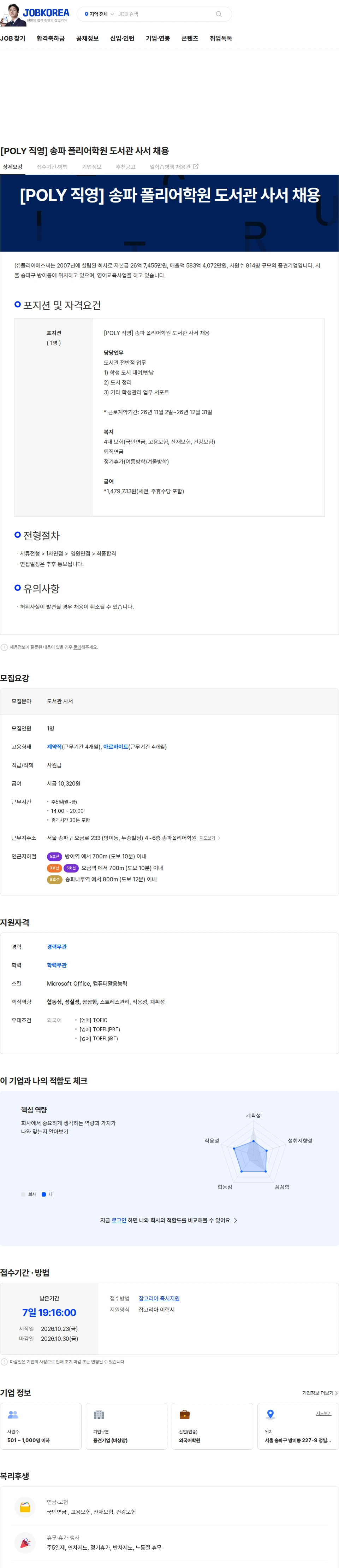Switch to the 추천공고 tab
Image resolution: width=339 pixels, height=1568 pixels.
coord(125,167)
